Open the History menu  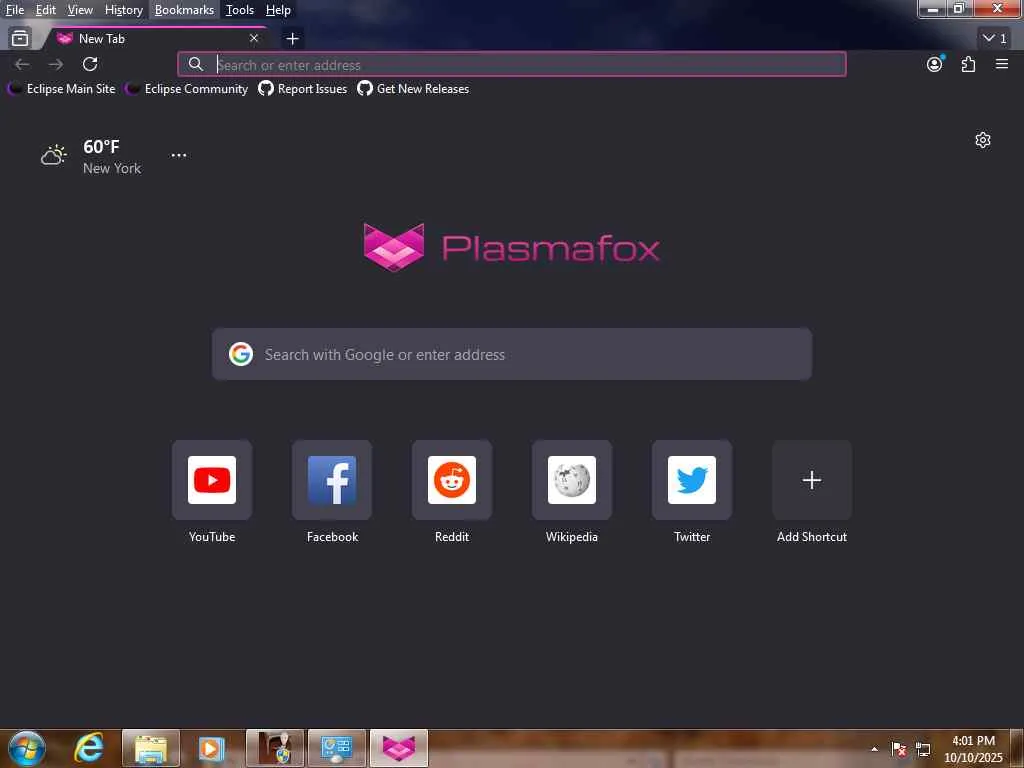coord(123,10)
